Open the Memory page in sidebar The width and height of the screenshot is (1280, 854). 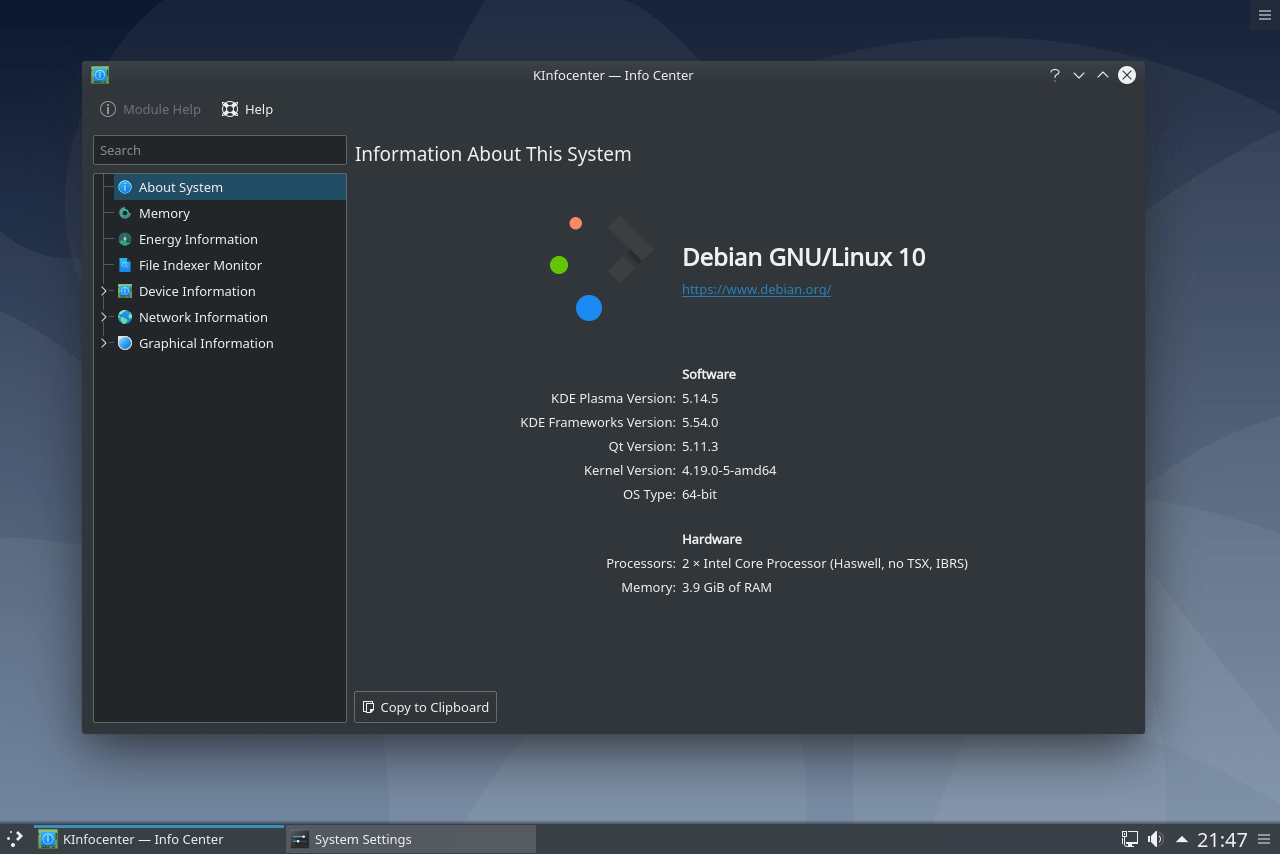124,213
